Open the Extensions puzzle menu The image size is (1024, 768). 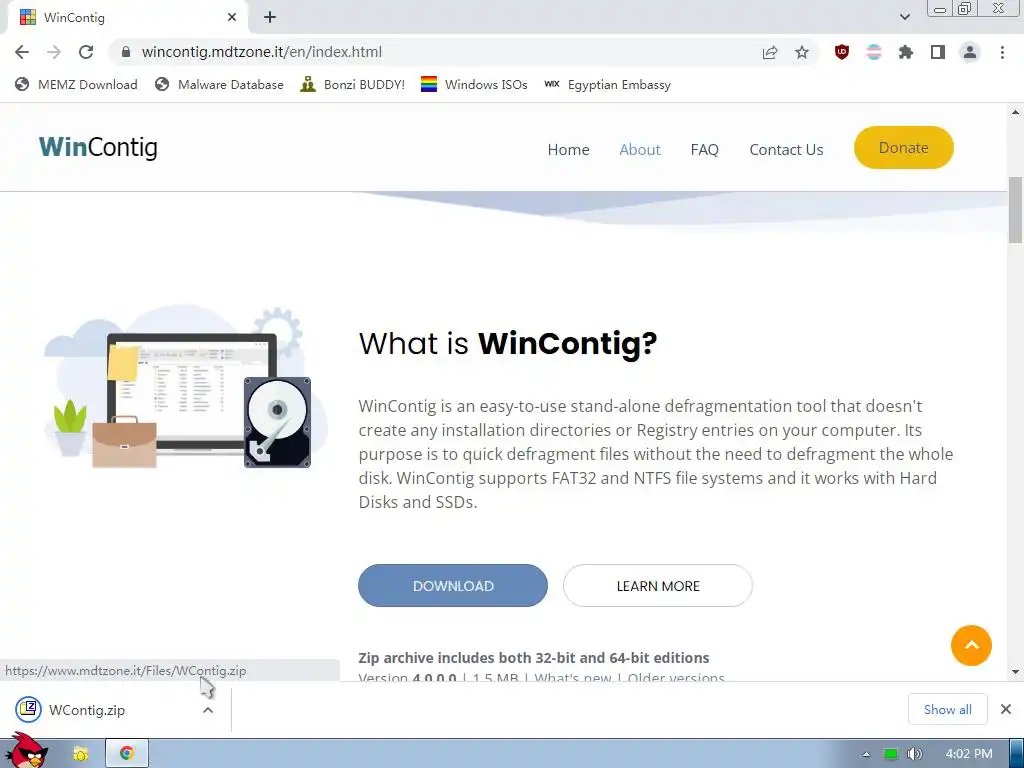906,52
